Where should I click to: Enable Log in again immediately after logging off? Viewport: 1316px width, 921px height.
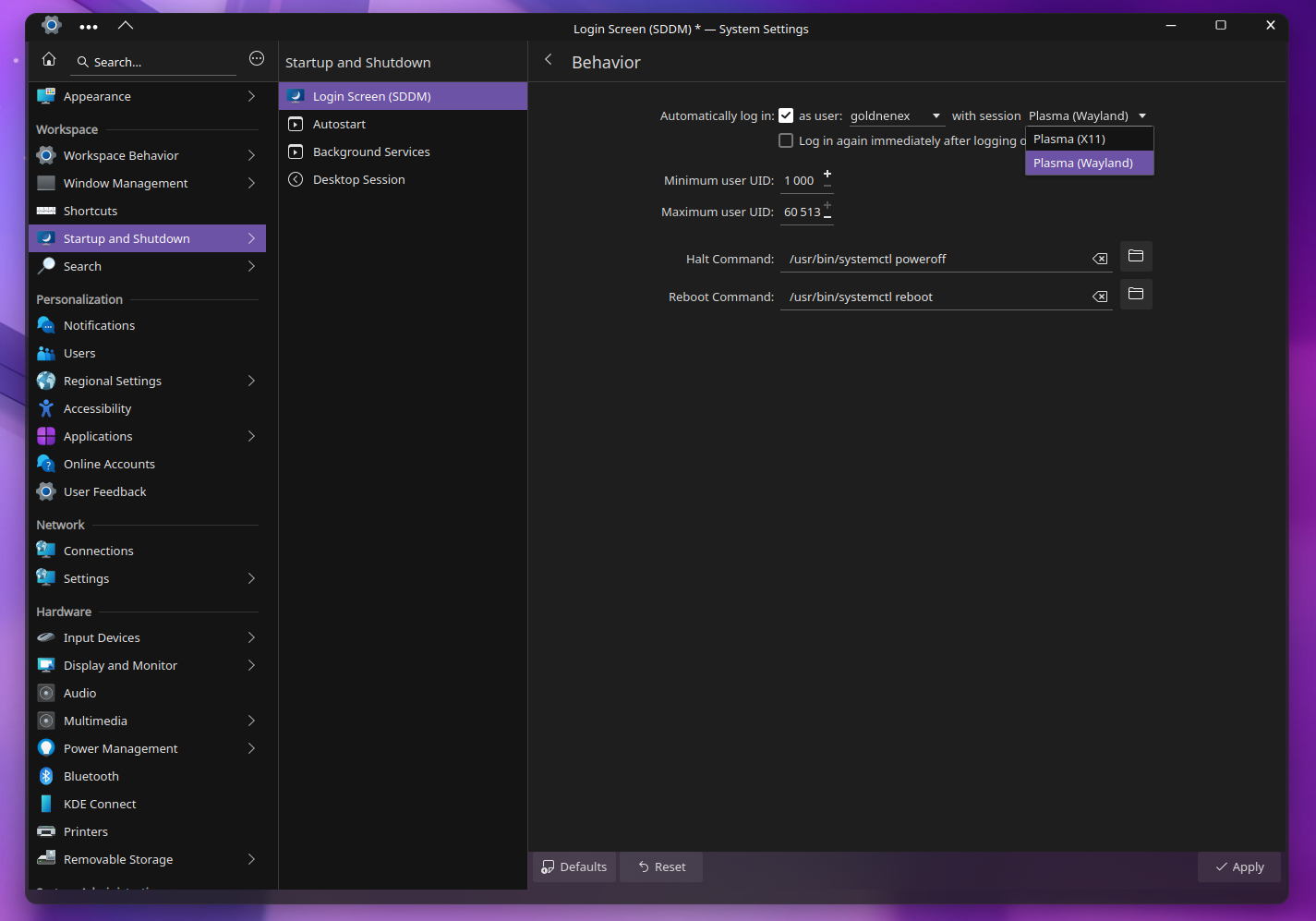786,140
